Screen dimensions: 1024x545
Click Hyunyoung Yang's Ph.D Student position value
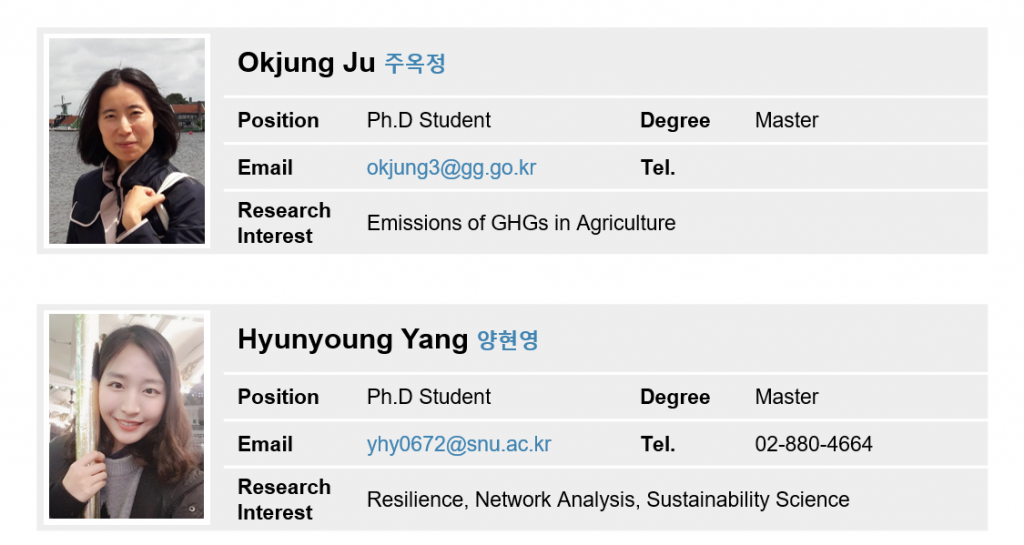point(428,397)
